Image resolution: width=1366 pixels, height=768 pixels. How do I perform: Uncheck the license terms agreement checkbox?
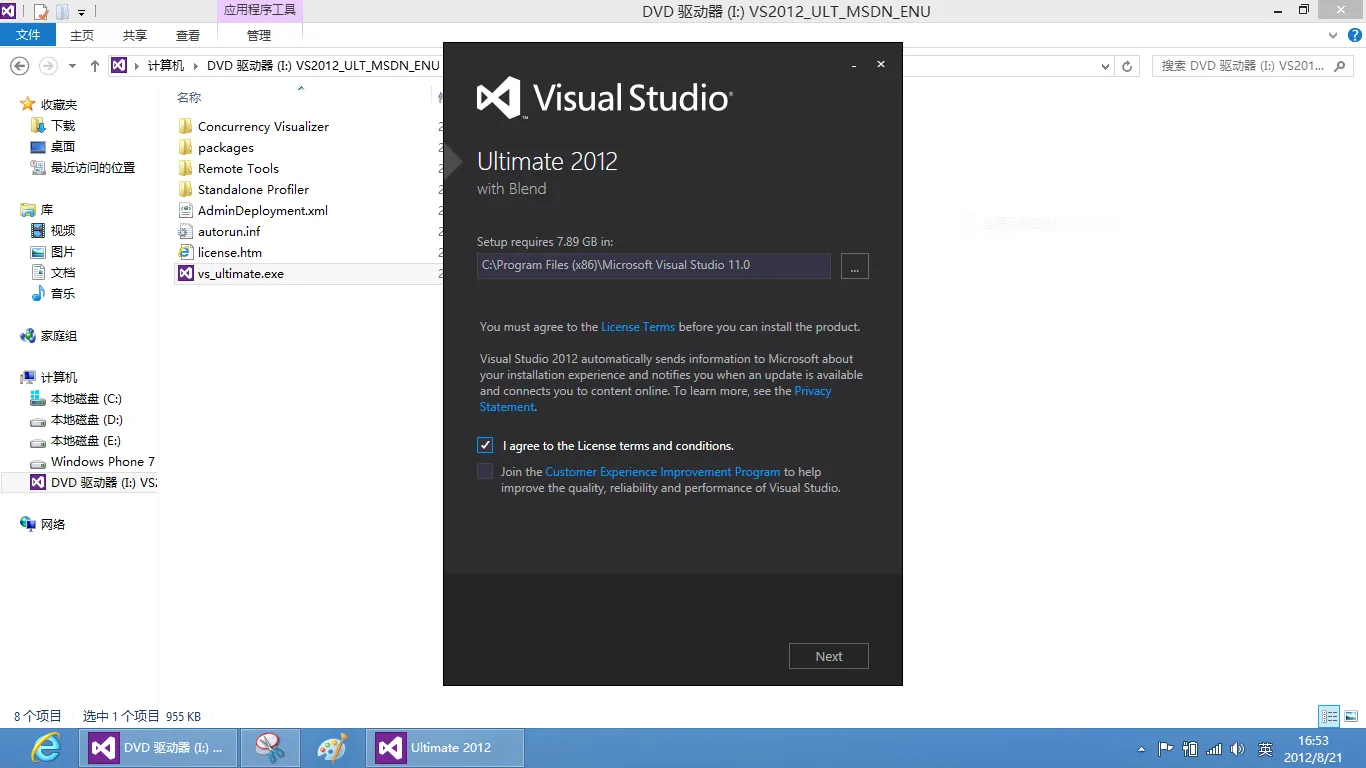coord(485,445)
